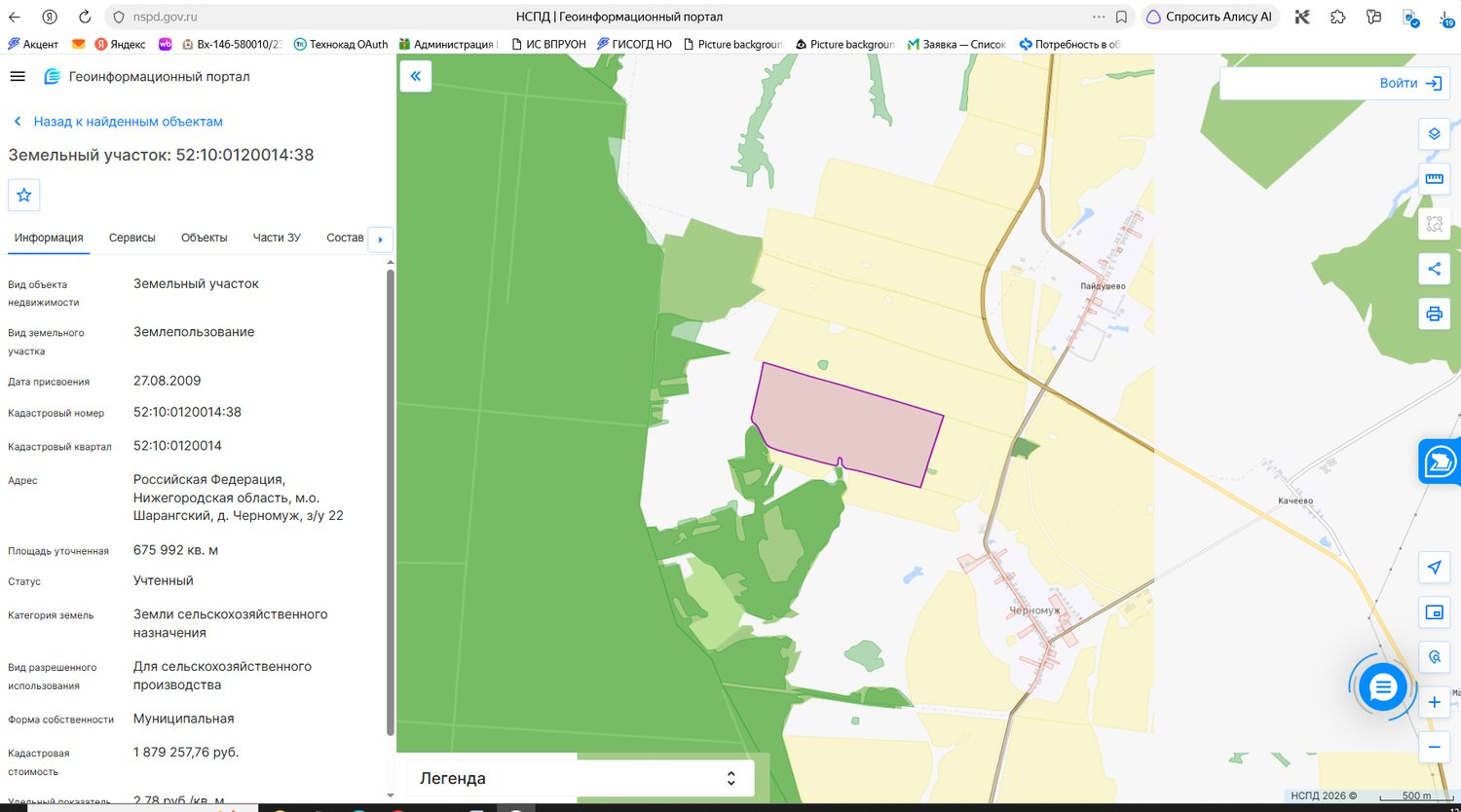The height and width of the screenshot is (812, 1461).
Task: Open the Технокад OAuth bookmark
Action: coord(341,44)
